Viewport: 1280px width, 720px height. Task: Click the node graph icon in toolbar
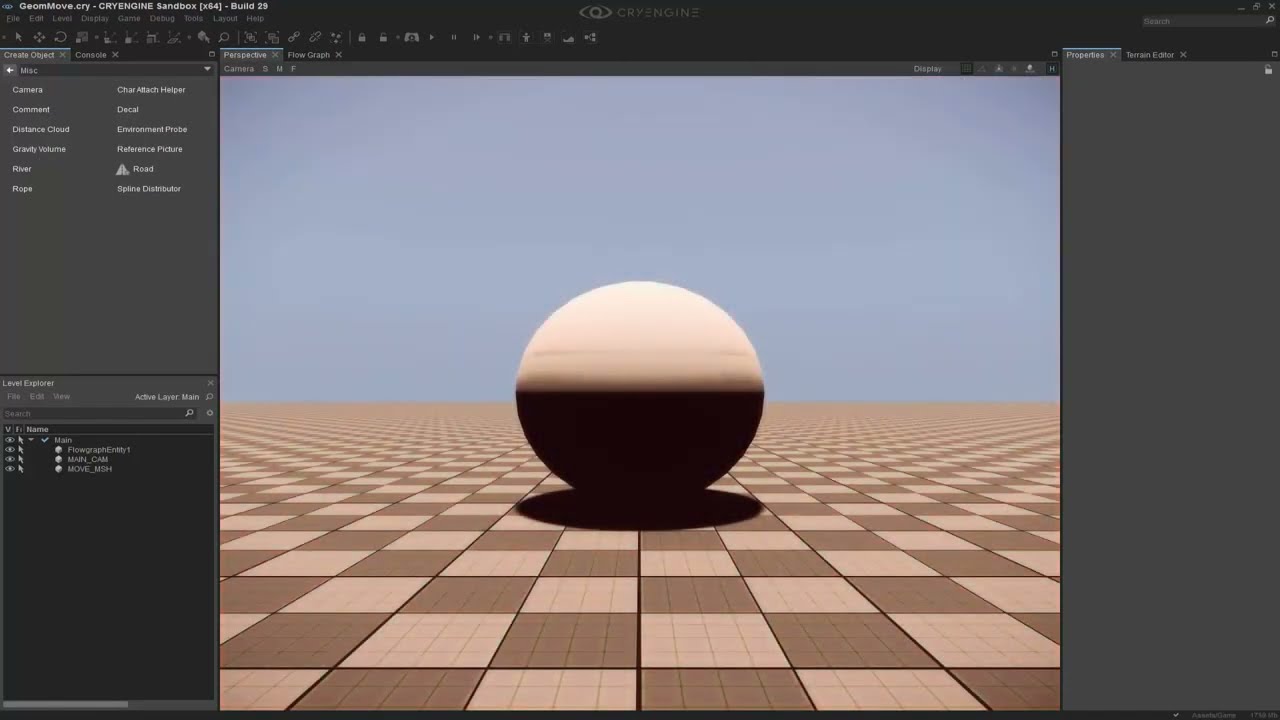pos(590,37)
